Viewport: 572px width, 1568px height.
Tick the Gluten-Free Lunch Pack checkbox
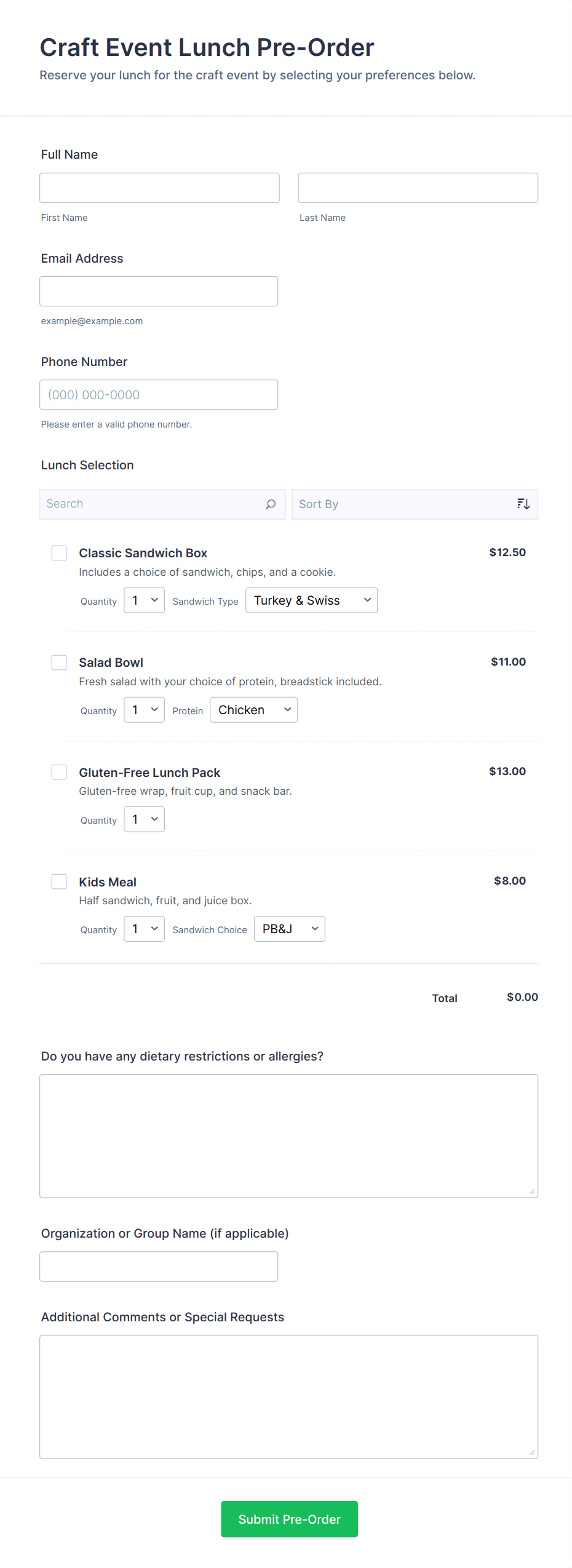tap(59, 772)
